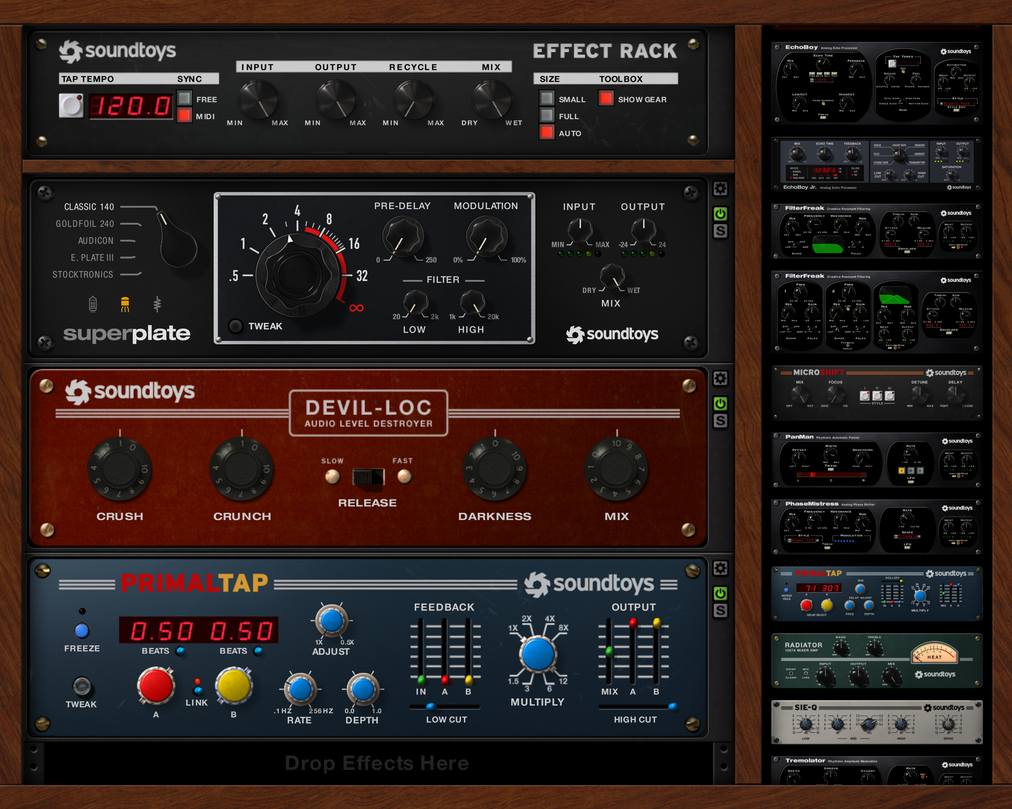Select the yellow tube preamp icon
1012x809 pixels.
point(125,304)
